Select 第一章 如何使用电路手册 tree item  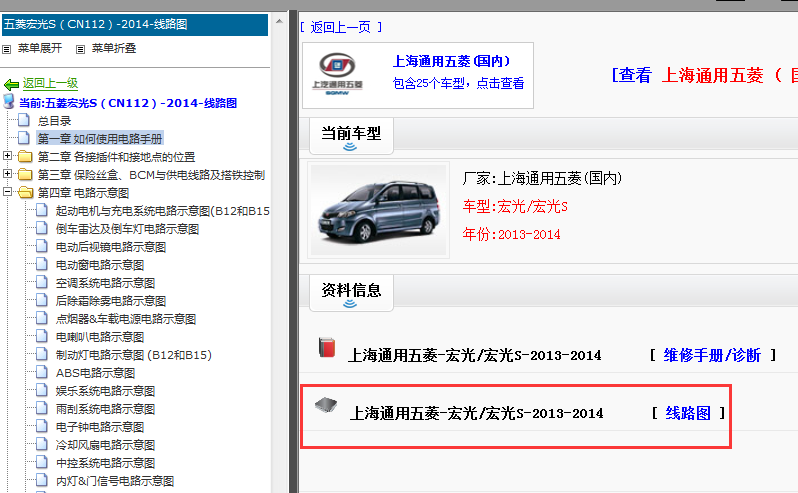(100, 138)
